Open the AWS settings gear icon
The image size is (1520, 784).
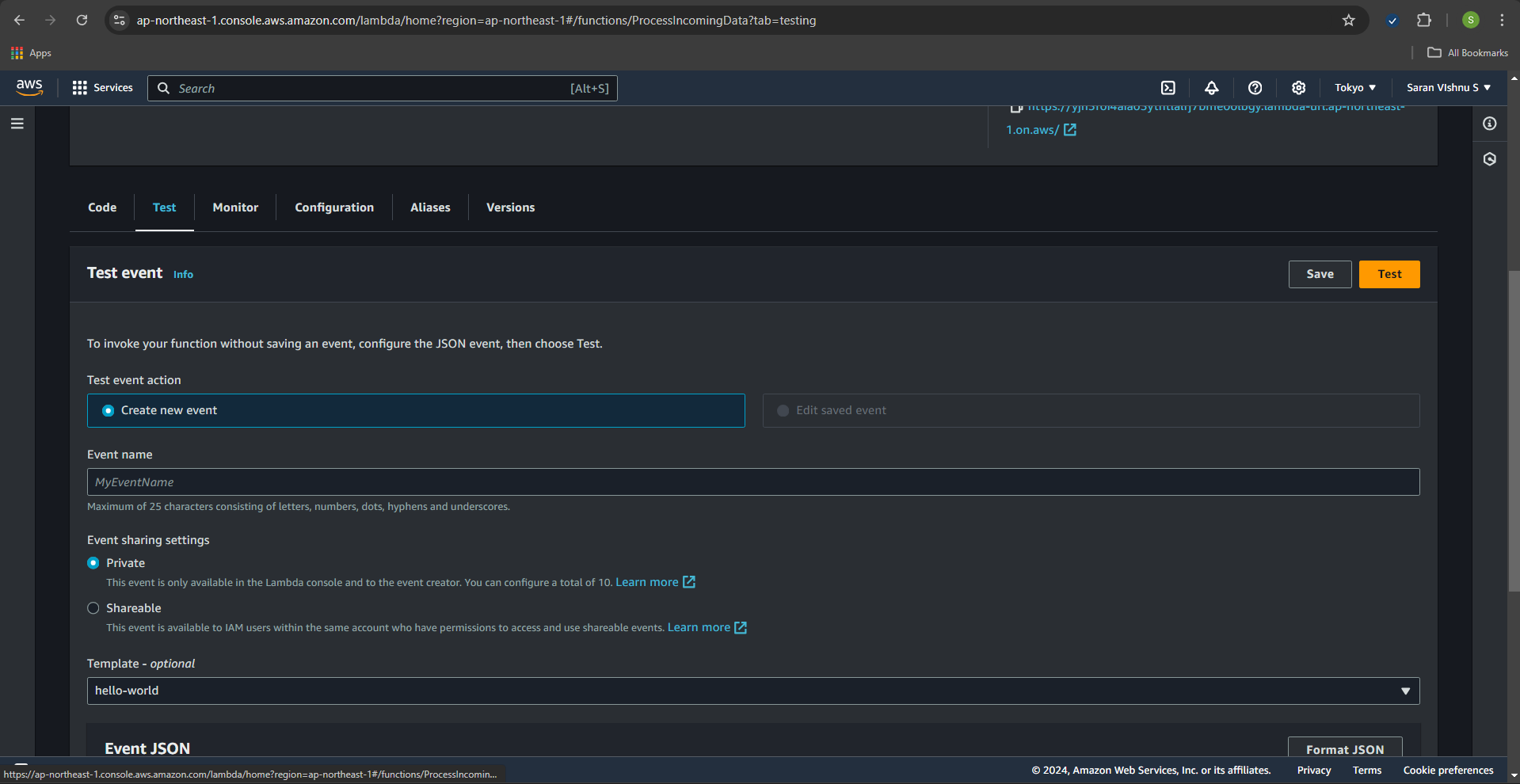[x=1298, y=88]
